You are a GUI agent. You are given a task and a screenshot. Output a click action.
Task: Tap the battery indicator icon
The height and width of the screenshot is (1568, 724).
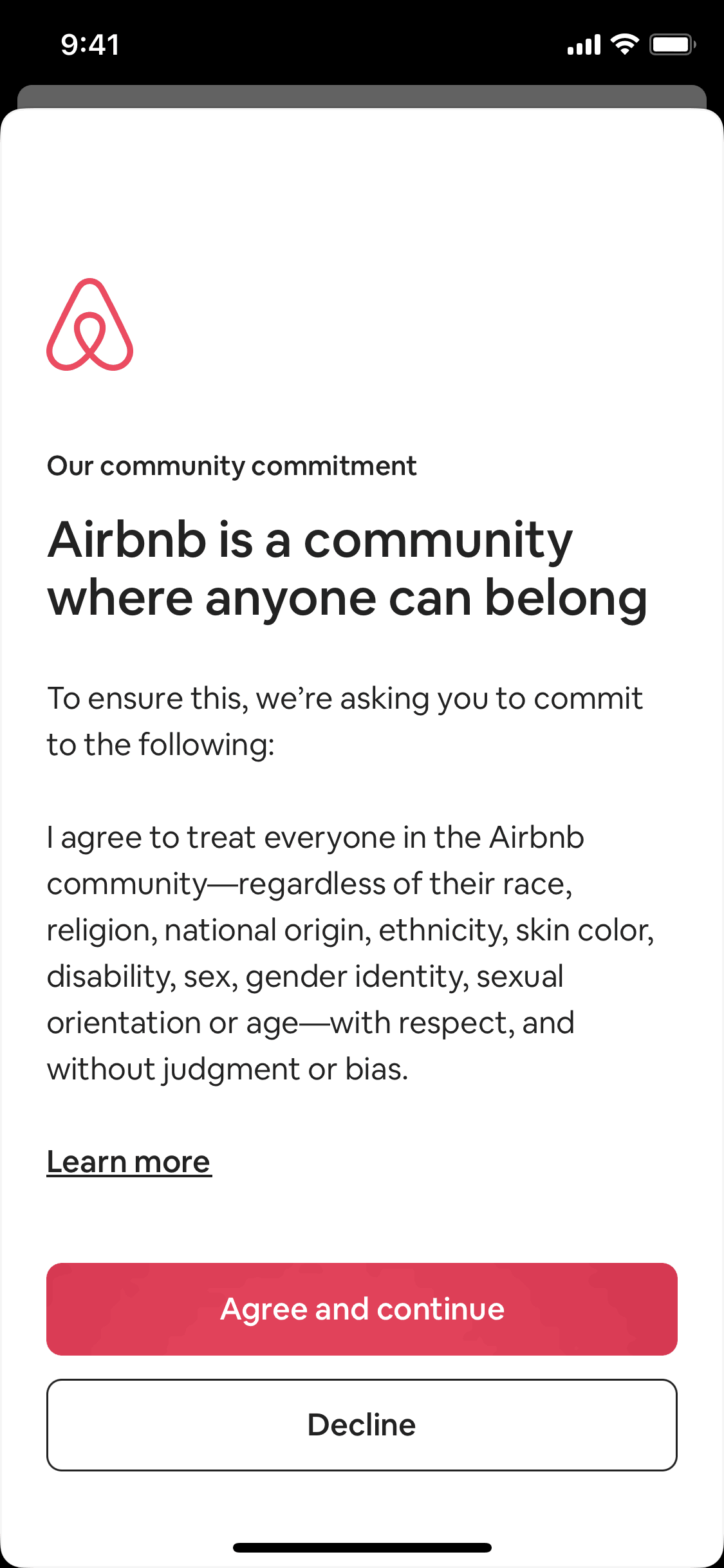coord(673,44)
